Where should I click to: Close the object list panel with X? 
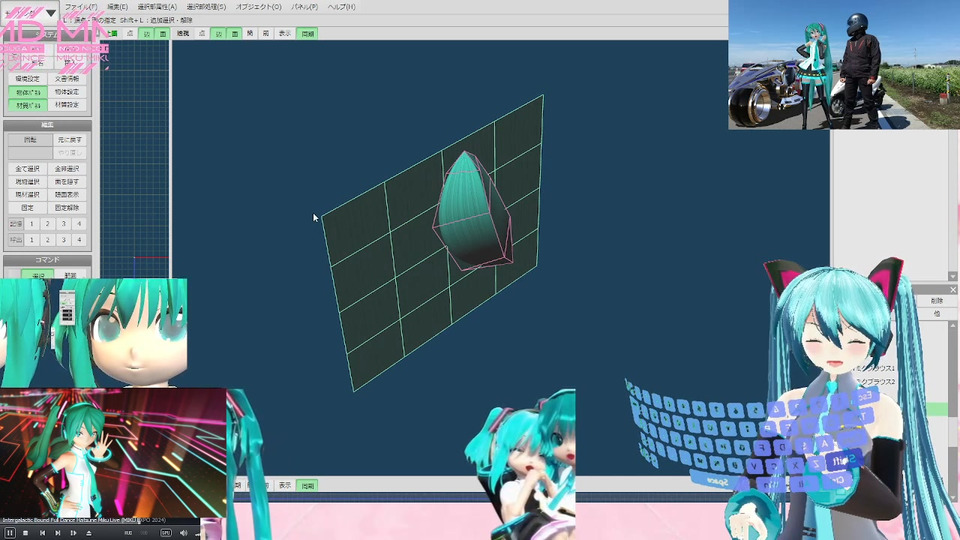pos(953,290)
